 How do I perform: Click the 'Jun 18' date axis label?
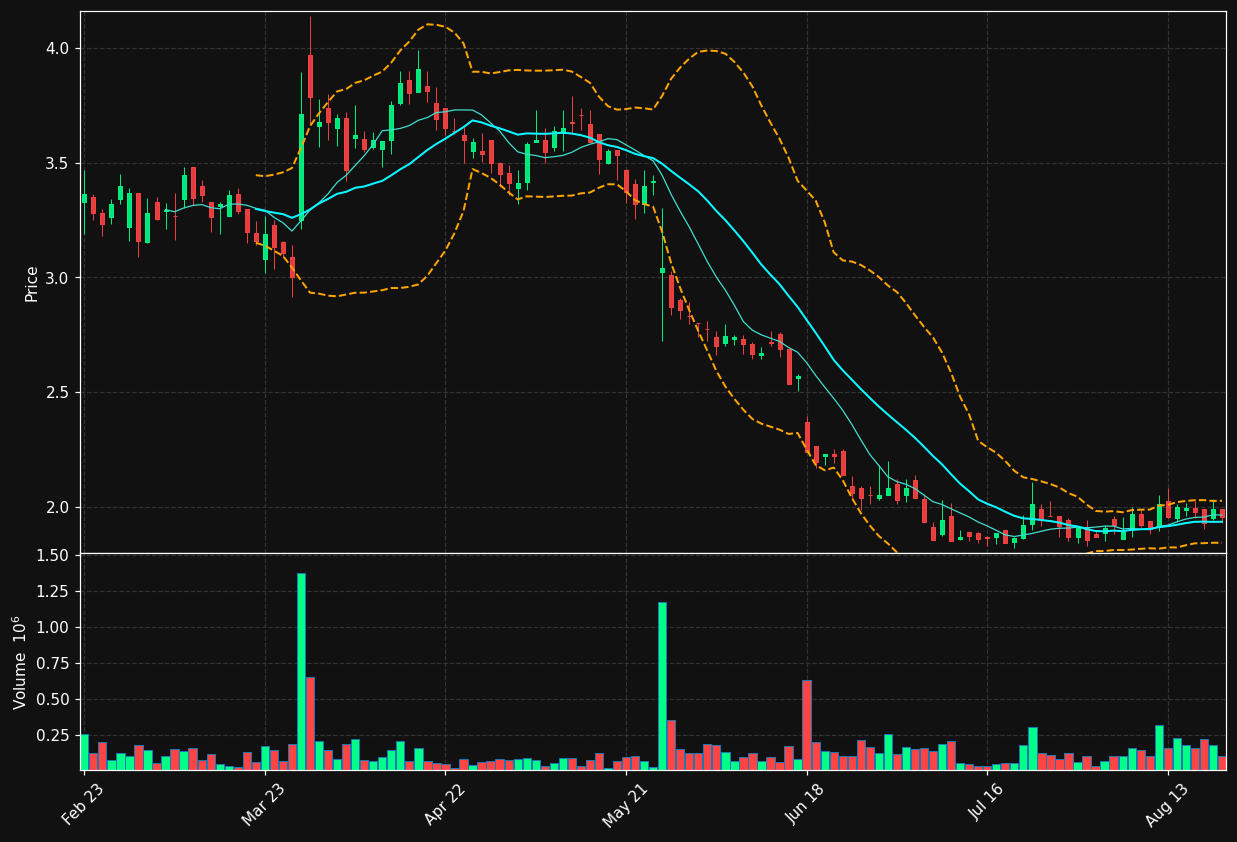805,805
